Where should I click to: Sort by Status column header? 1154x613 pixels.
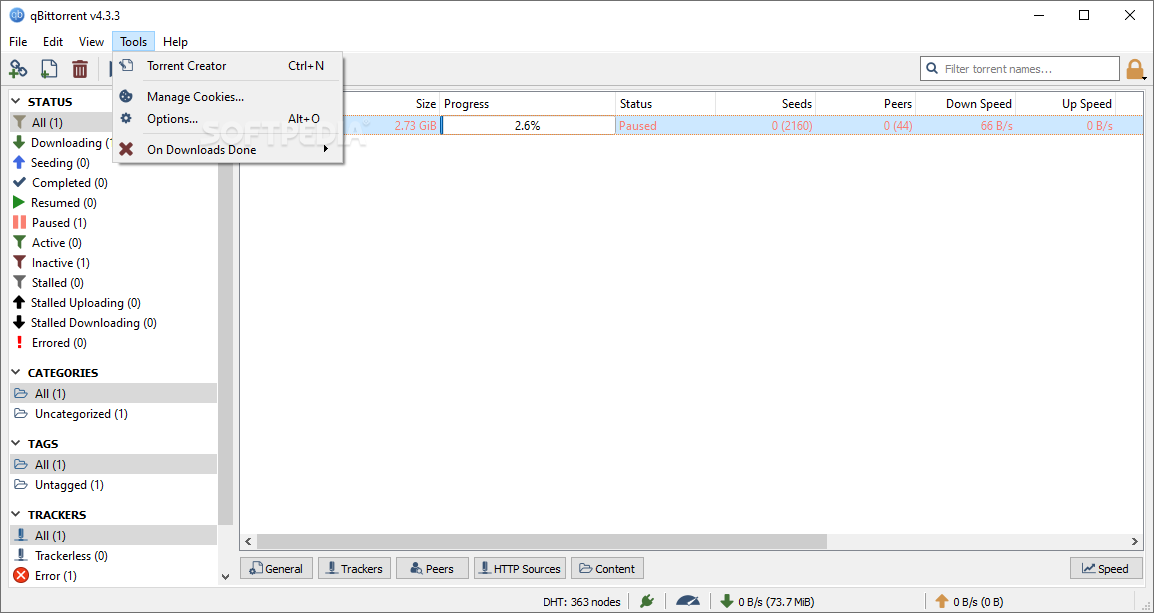coord(665,104)
